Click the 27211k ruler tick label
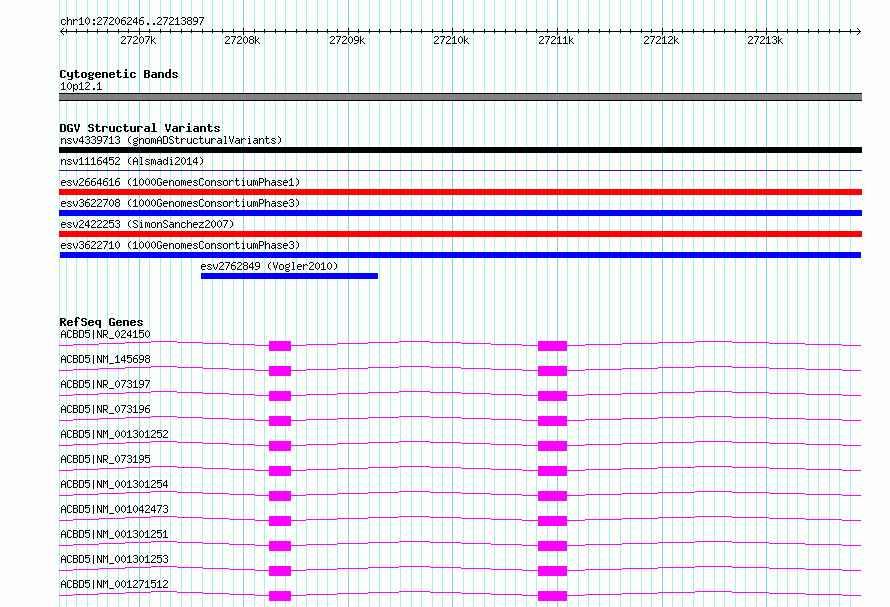This screenshot has width=890, height=607. click(556, 40)
